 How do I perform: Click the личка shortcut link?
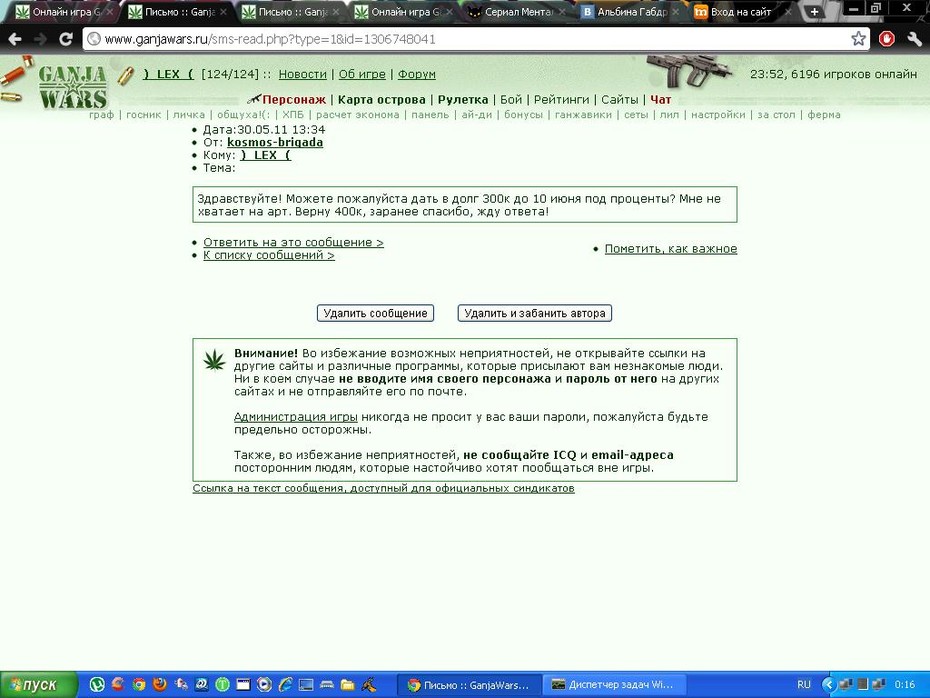[189, 114]
